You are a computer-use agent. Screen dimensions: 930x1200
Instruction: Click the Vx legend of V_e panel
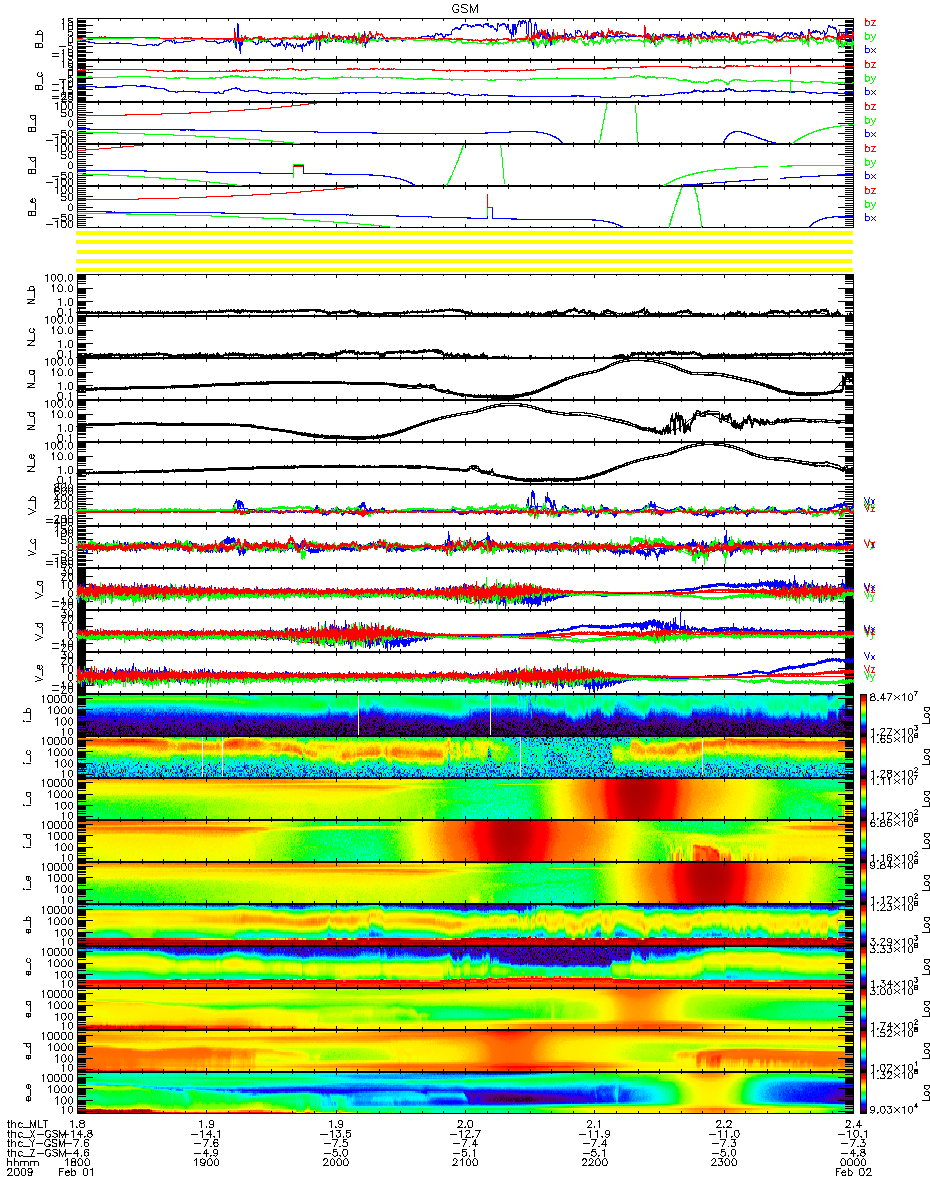pos(870,657)
